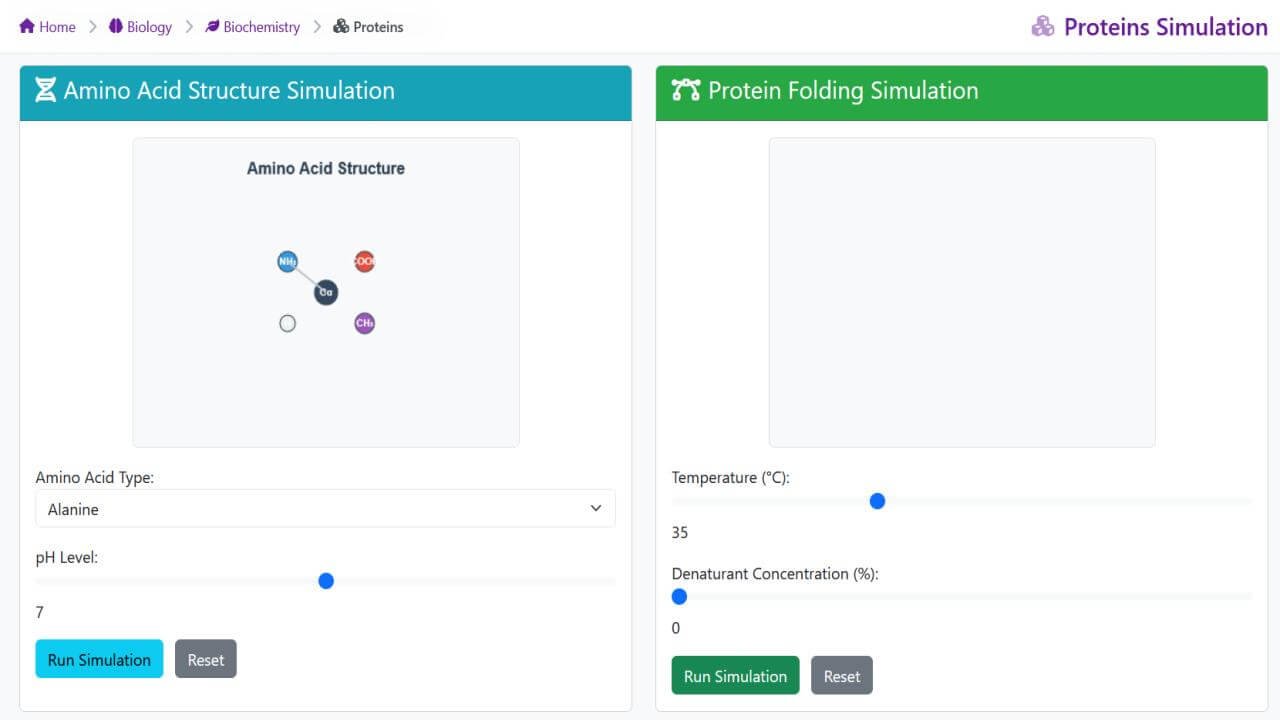This screenshot has height=720, width=1280.
Task: Click the temperature value "35"
Action: 680,532
